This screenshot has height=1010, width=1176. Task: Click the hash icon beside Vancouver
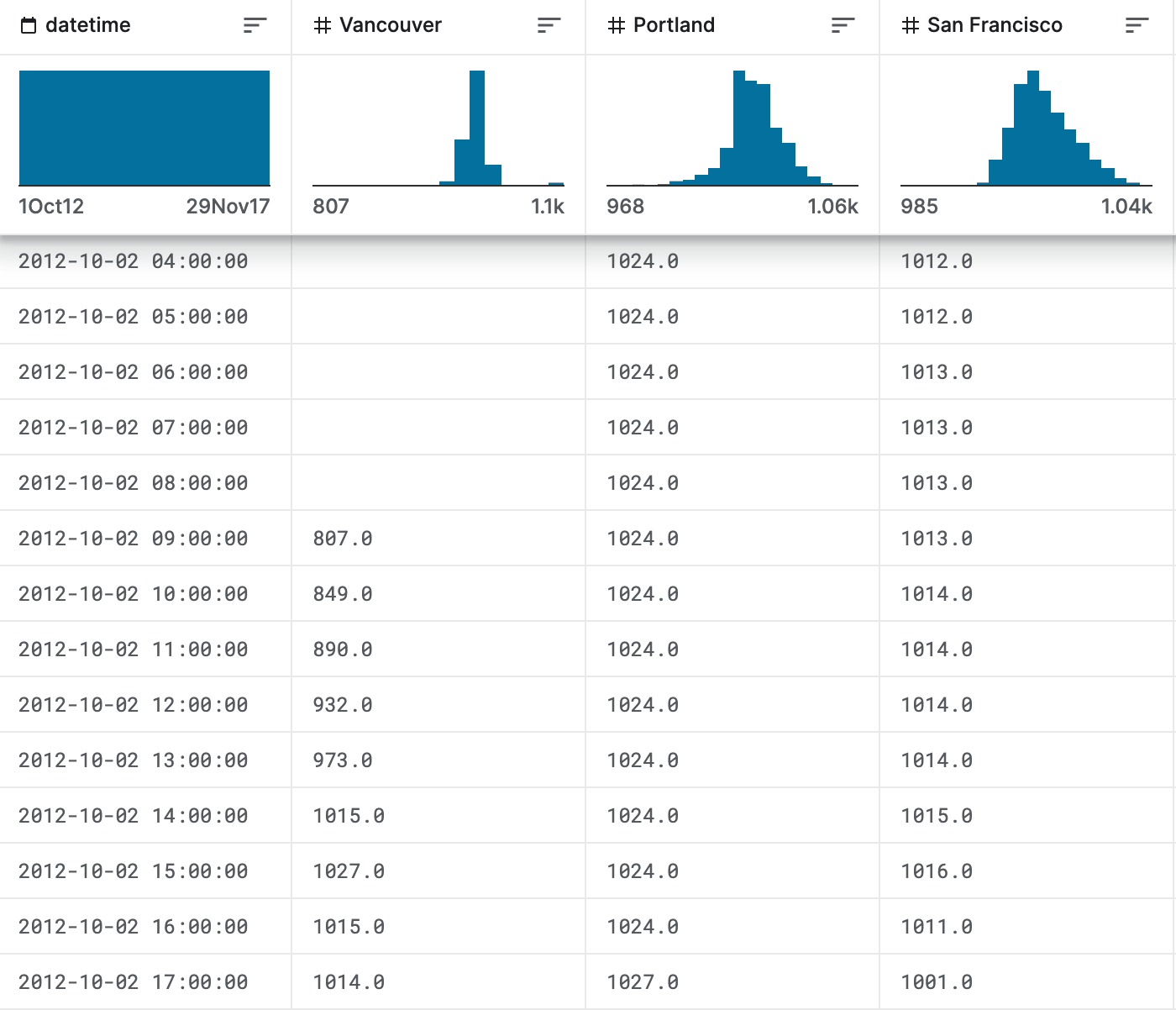click(323, 26)
